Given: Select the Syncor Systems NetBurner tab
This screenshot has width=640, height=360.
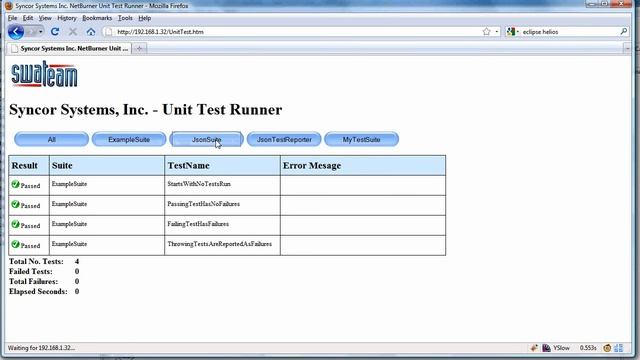Looking at the screenshot, I should point(69,49).
